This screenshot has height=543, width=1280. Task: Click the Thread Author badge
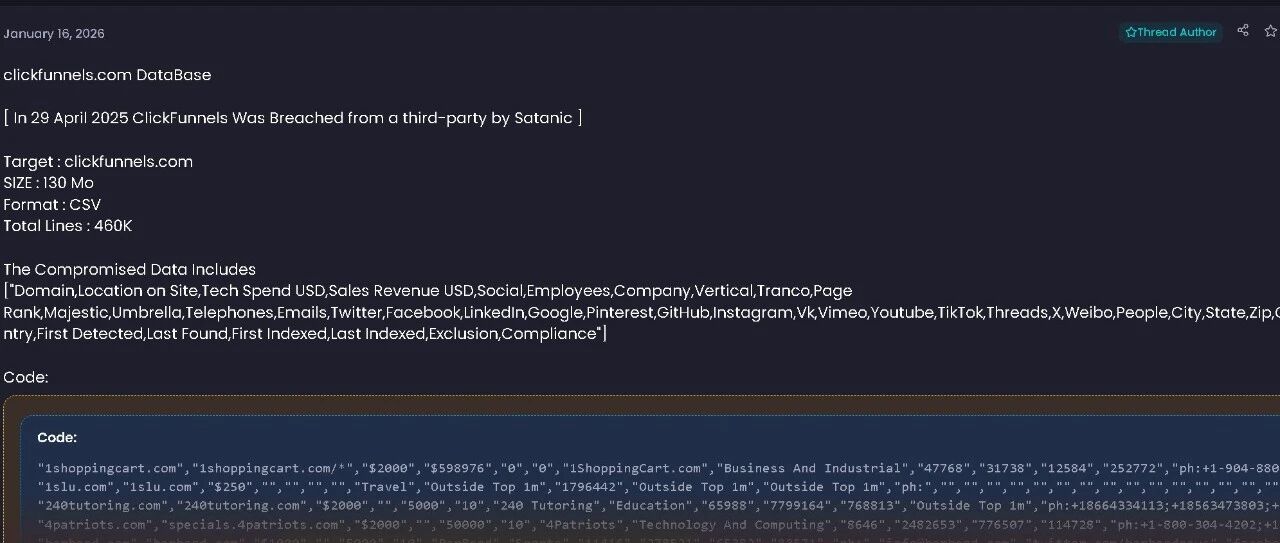click(x=1170, y=32)
